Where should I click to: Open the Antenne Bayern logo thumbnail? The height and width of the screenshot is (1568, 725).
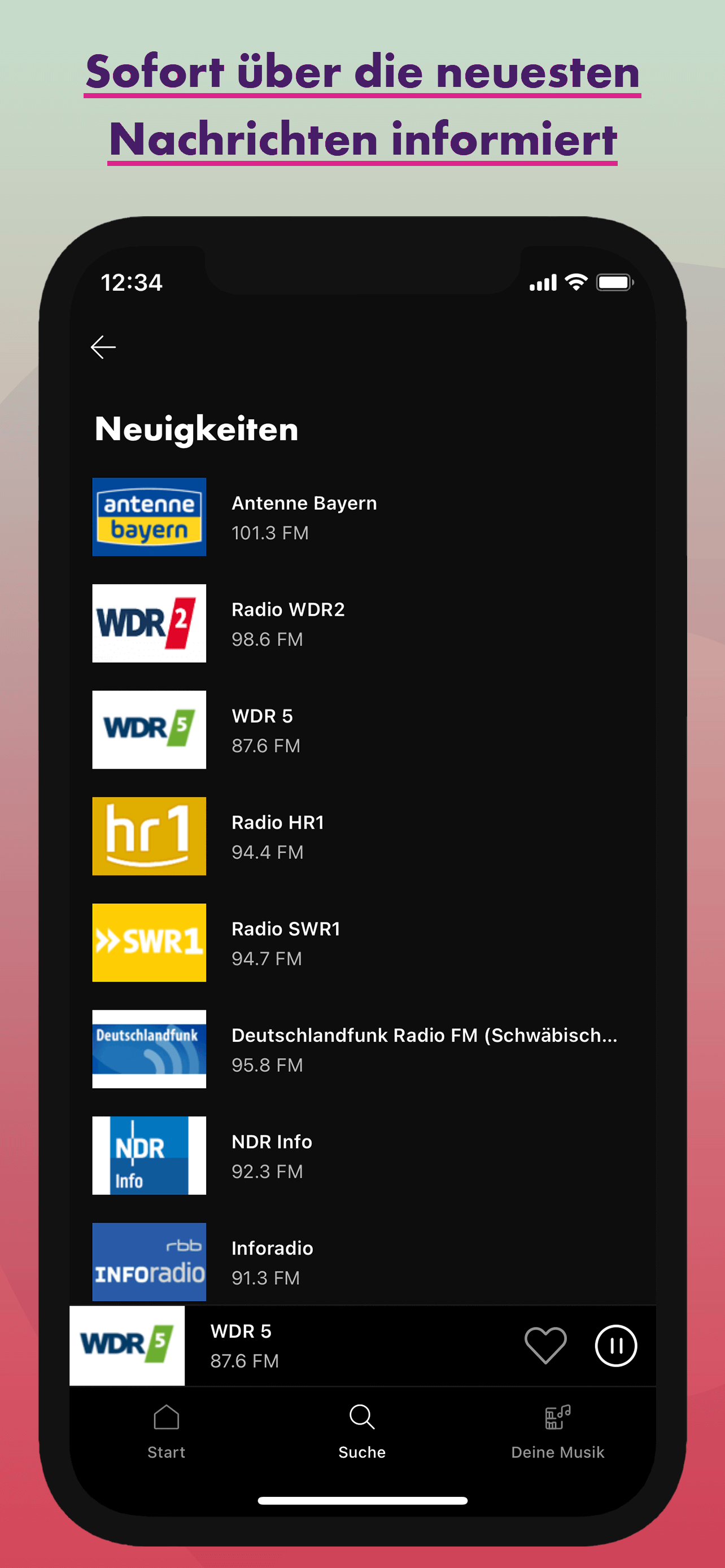149,517
